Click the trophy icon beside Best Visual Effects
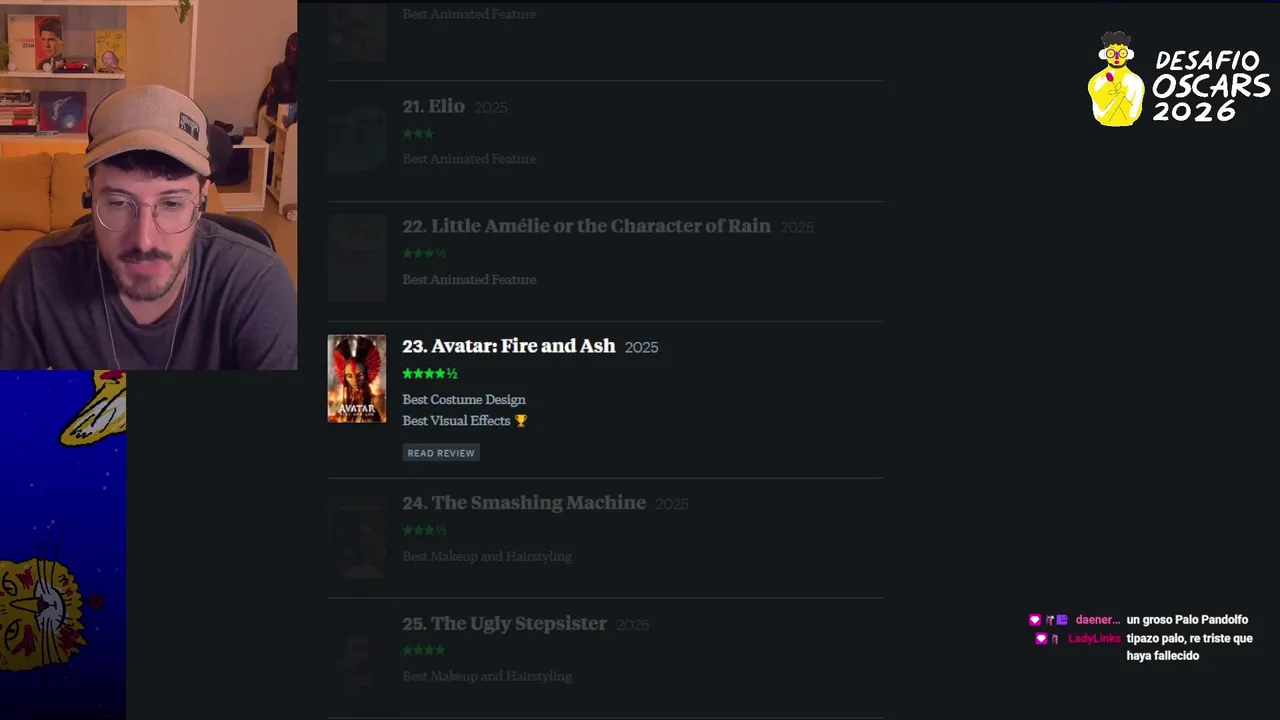 click(x=521, y=421)
